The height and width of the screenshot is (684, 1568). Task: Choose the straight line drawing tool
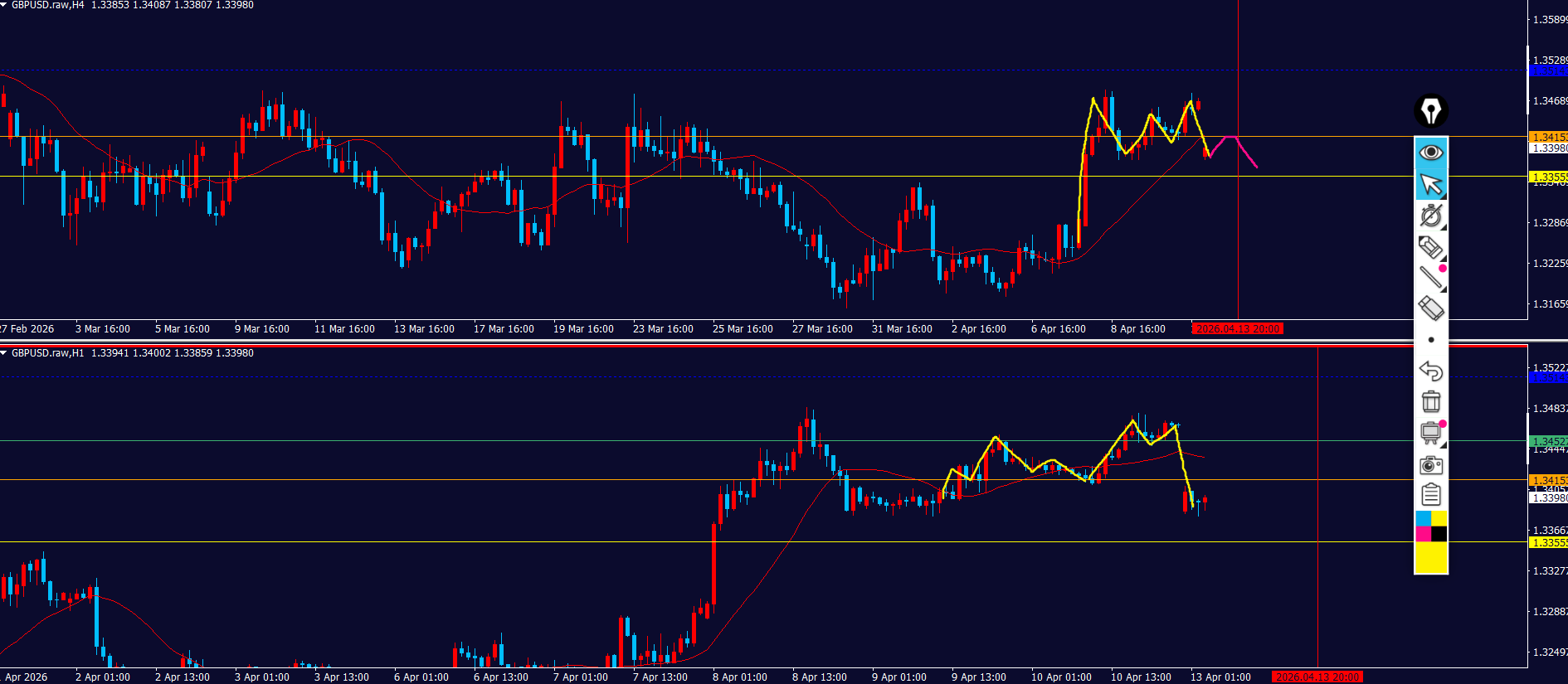(x=1430, y=278)
